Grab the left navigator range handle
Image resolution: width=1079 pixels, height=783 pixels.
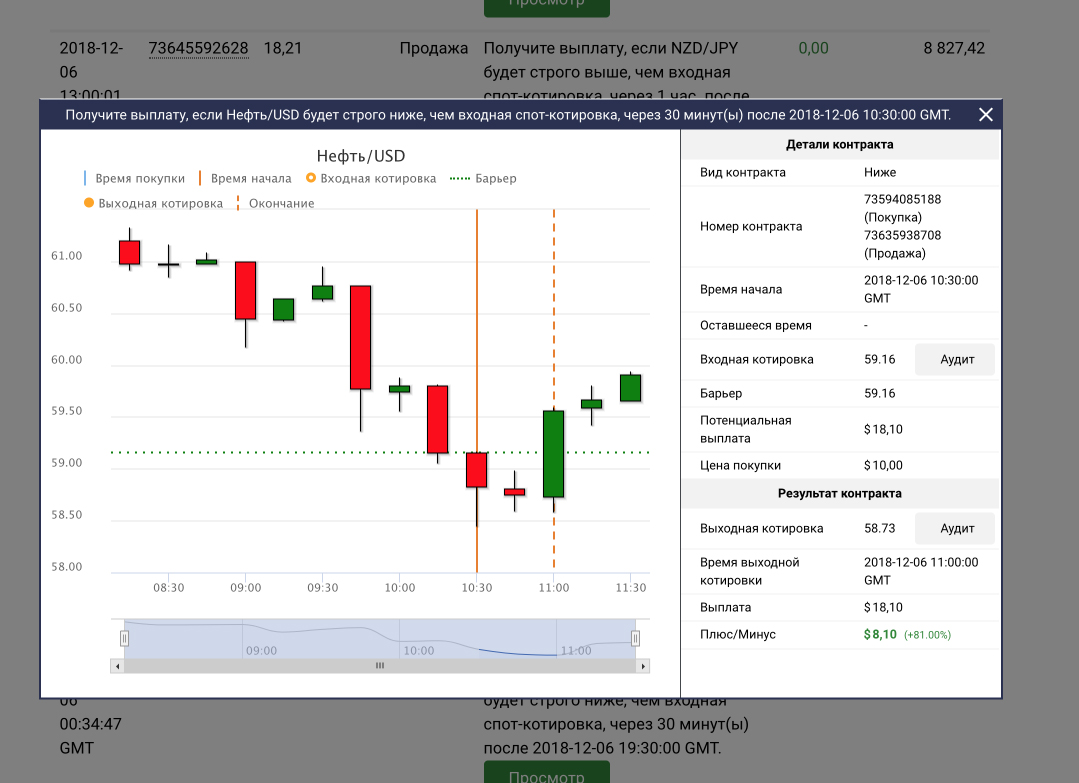tap(125, 638)
